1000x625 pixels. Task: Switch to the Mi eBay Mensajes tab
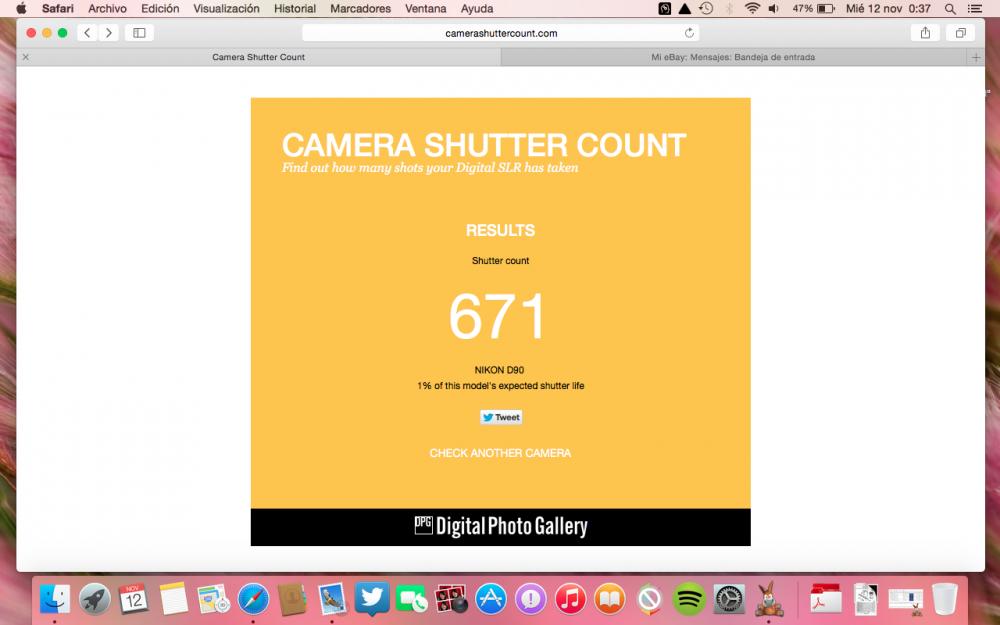tap(733, 57)
